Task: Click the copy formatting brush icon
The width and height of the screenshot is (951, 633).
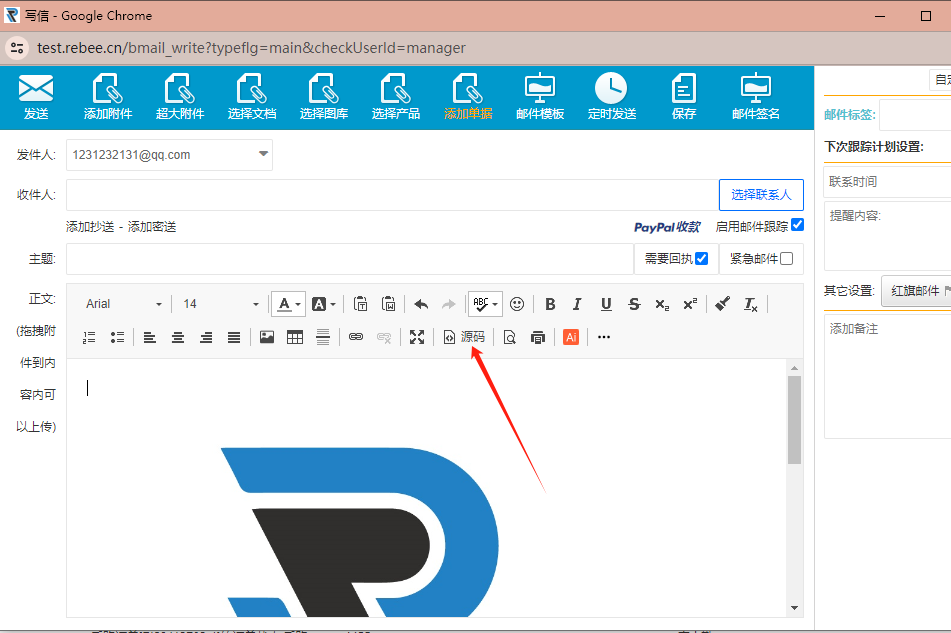Action: coord(722,304)
